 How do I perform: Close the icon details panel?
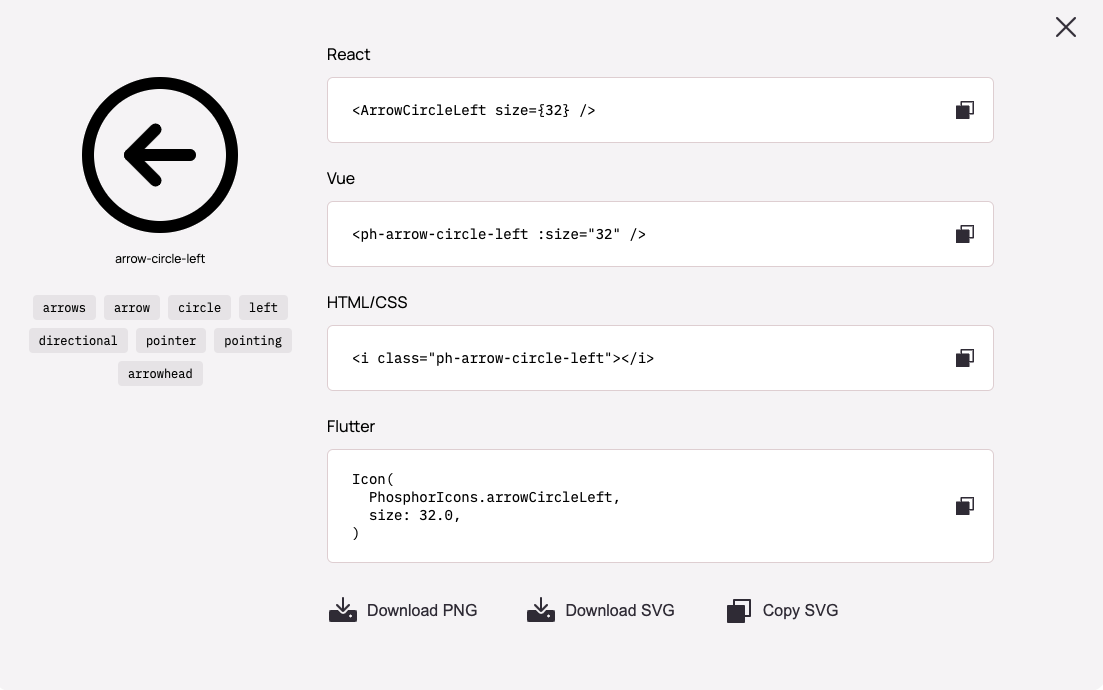click(1066, 27)
